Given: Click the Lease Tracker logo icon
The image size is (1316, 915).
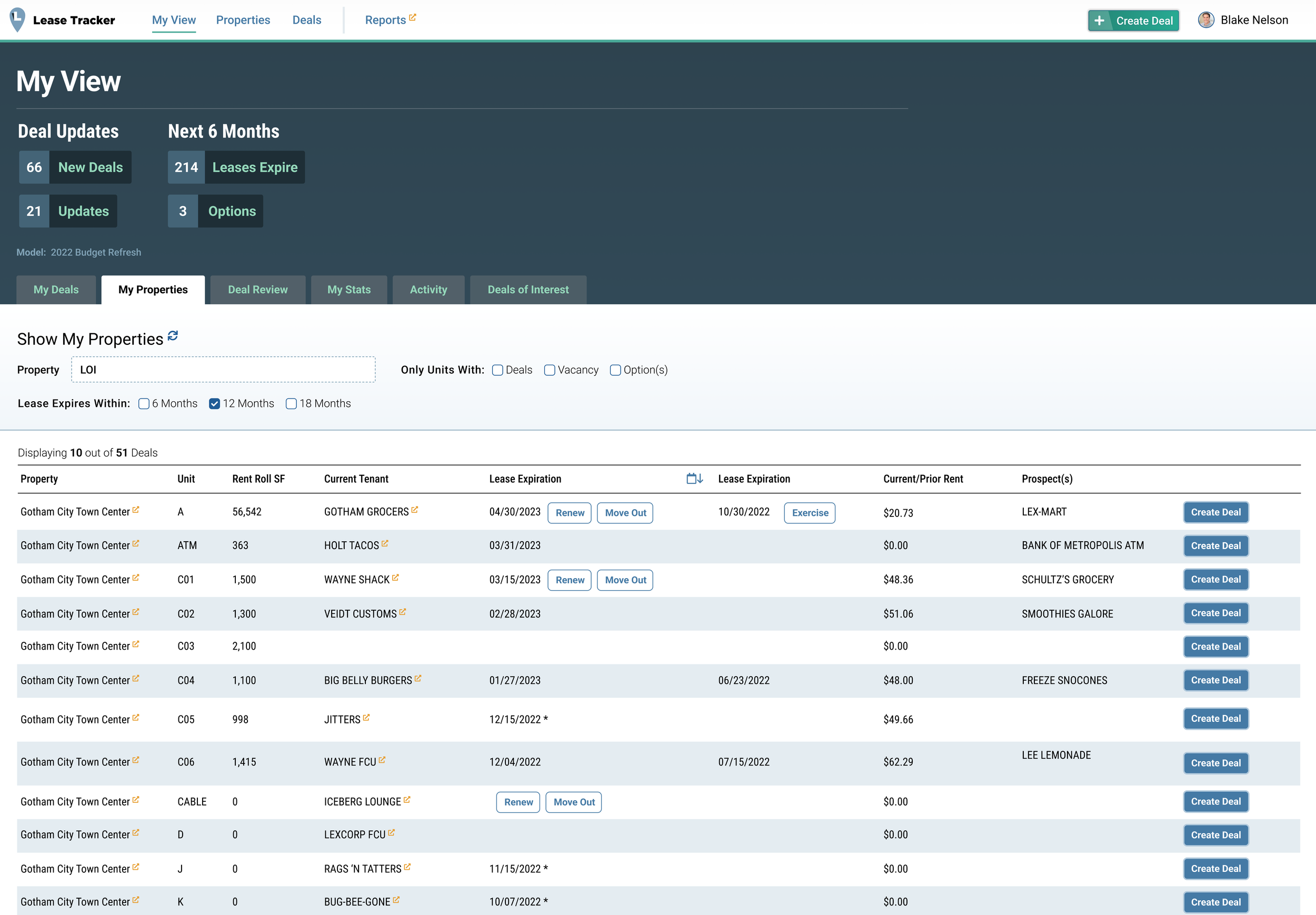Looking at the screenshot, I should pyautogui.click(x=18, y=19).
